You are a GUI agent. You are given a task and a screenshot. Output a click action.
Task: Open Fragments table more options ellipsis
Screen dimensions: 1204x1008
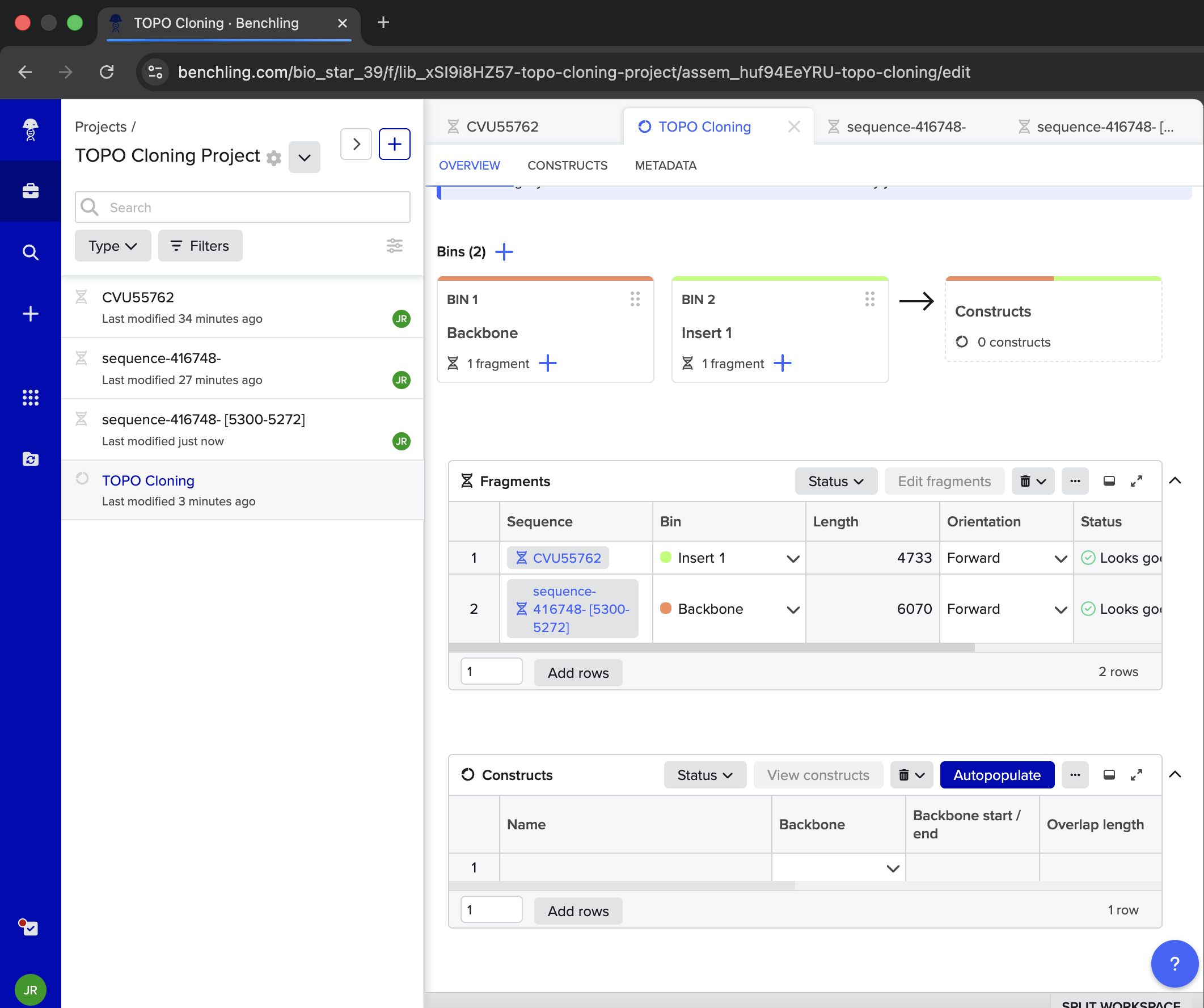pyautogui.click(x=1075, y=481)
